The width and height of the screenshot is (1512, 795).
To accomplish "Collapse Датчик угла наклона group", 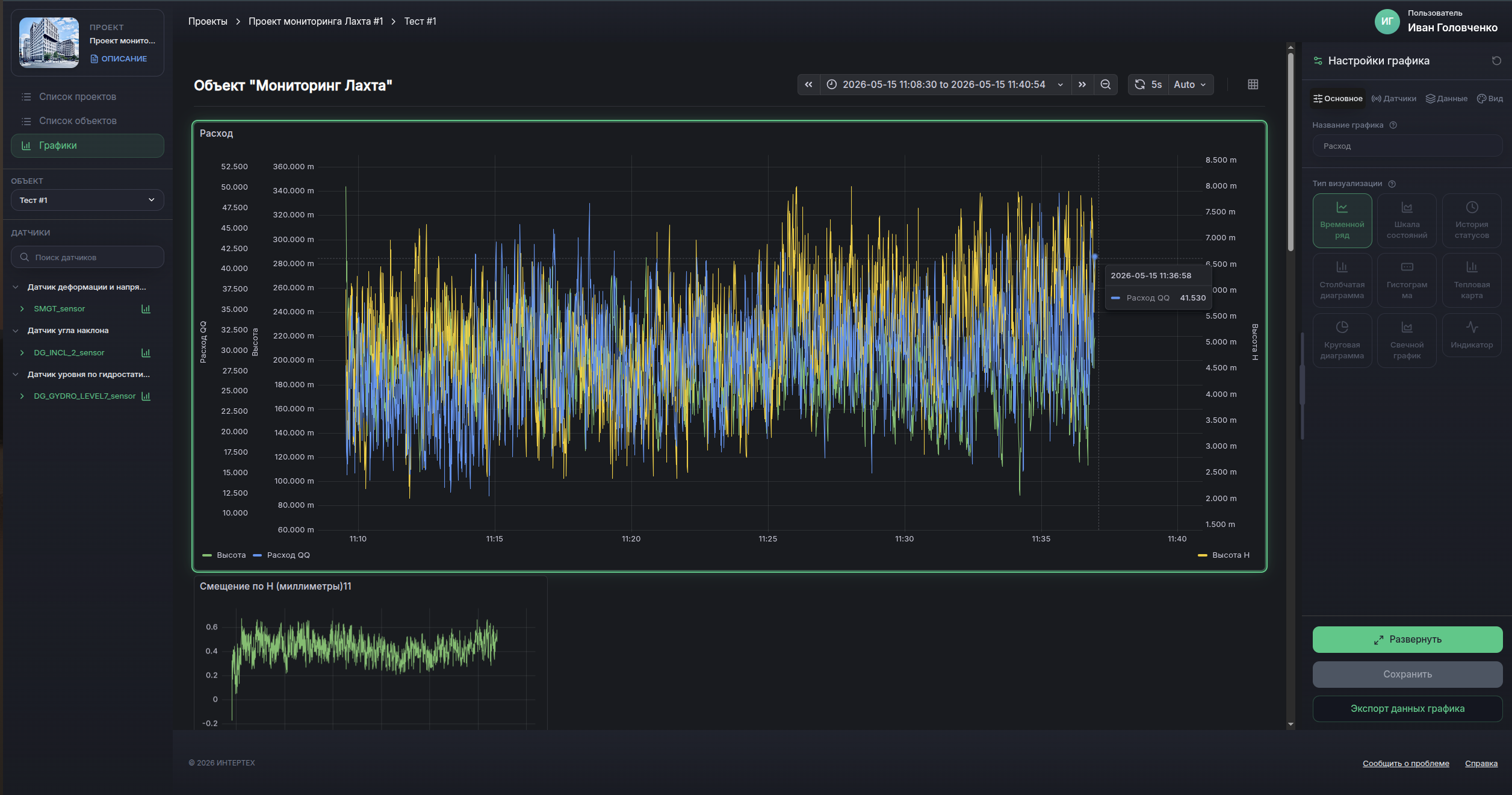I will [16, 331].
